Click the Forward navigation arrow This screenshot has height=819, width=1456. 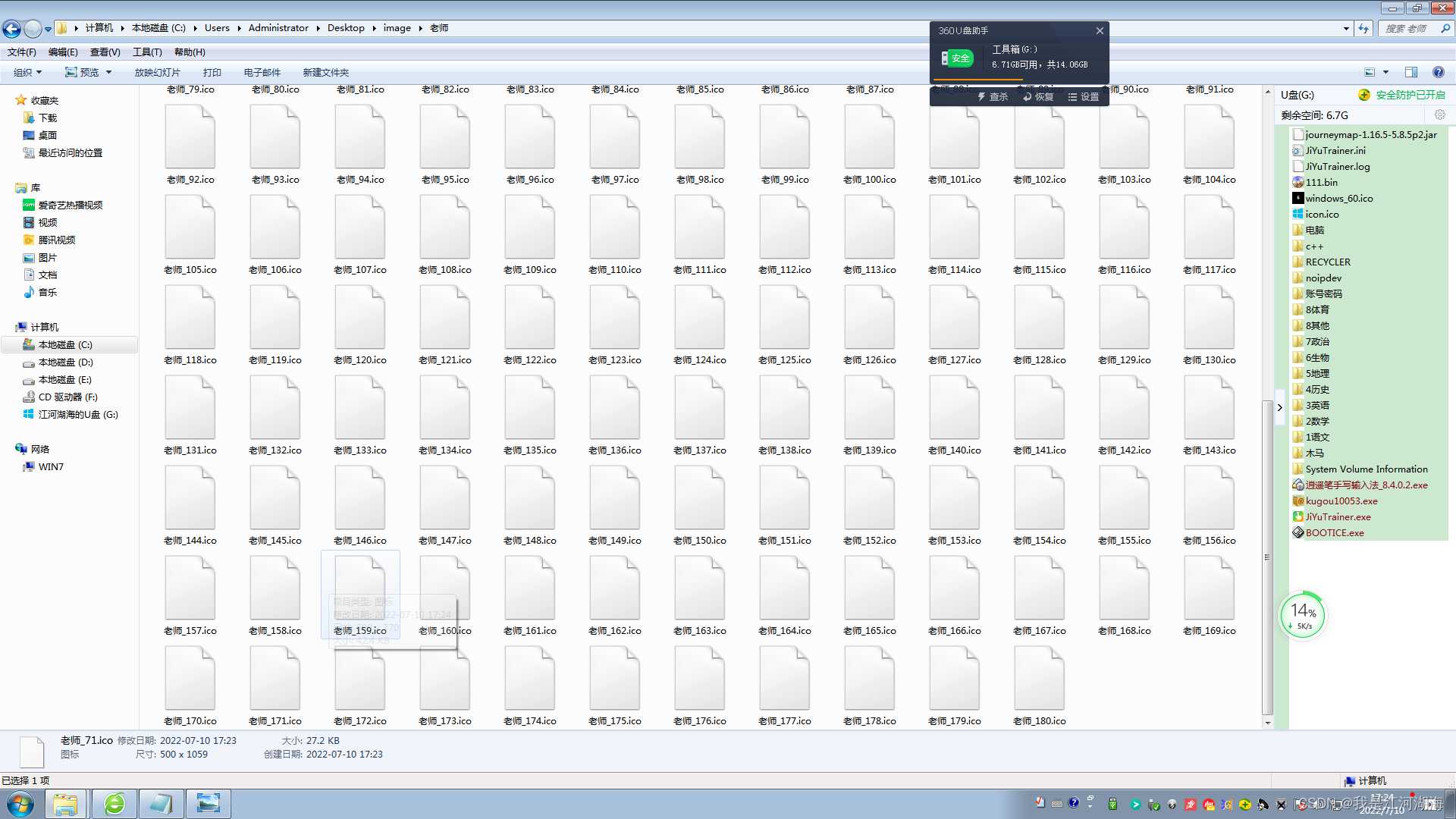33,29
